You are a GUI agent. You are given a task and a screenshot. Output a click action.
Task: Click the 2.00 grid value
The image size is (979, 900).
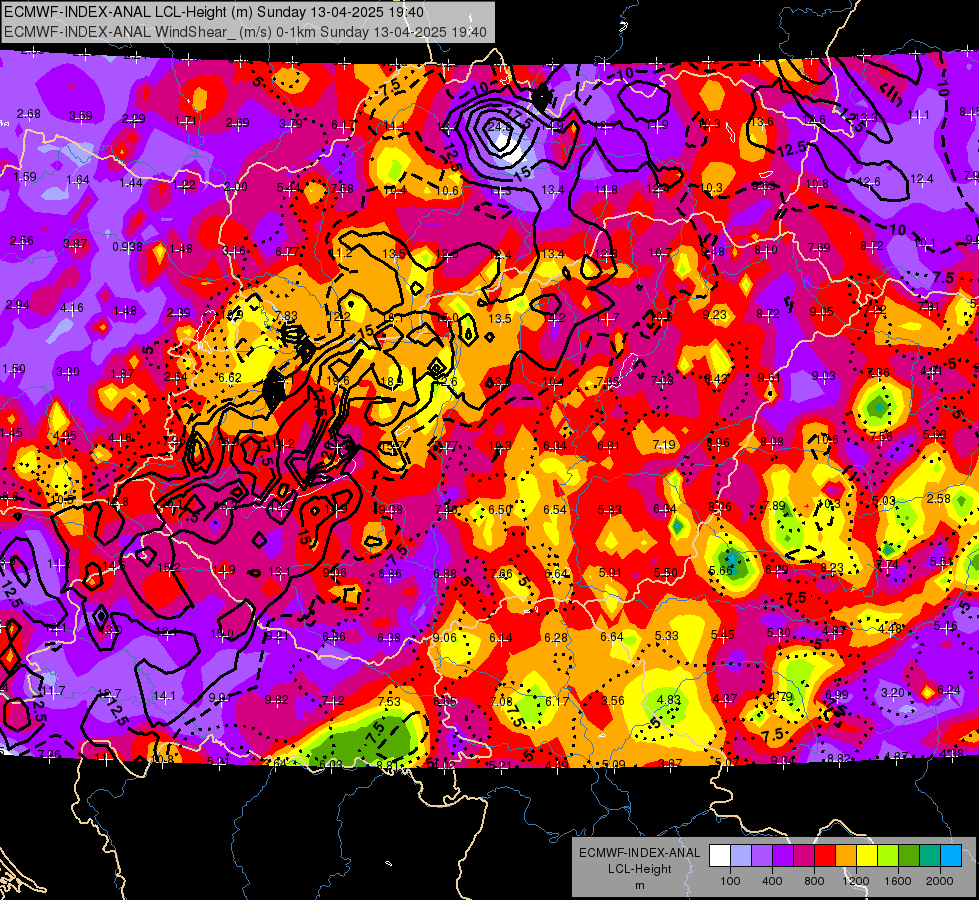click(x=236, y=187)
